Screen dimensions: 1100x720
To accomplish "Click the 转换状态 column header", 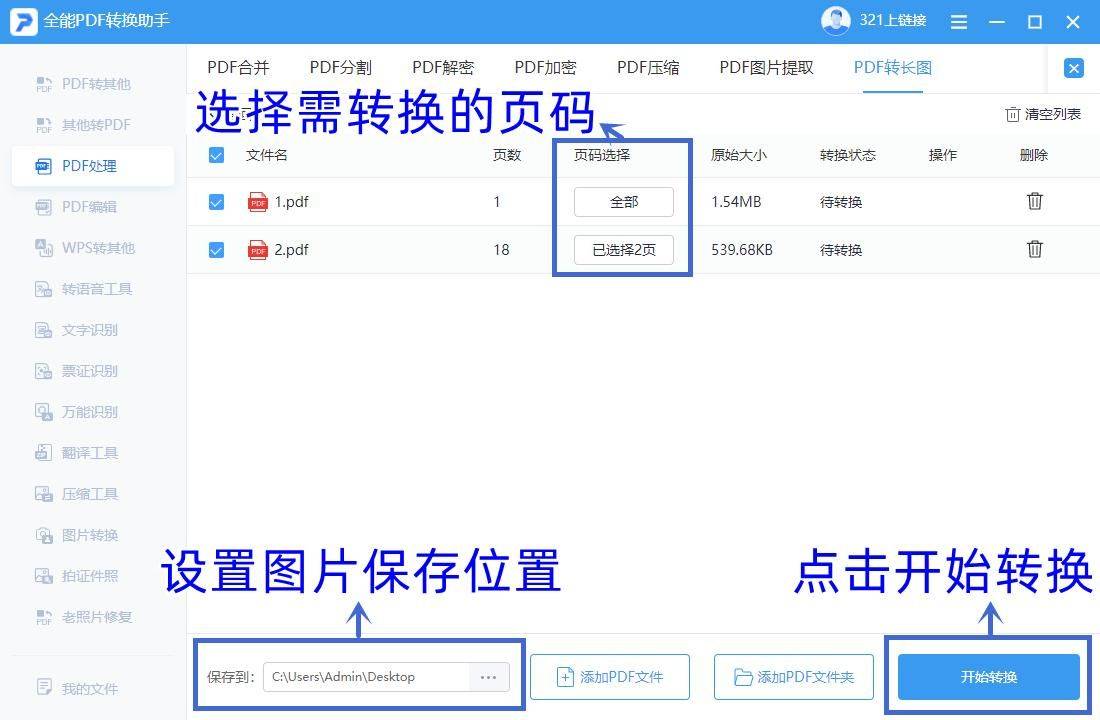I will pyautogui.click(x=847, y=155).
